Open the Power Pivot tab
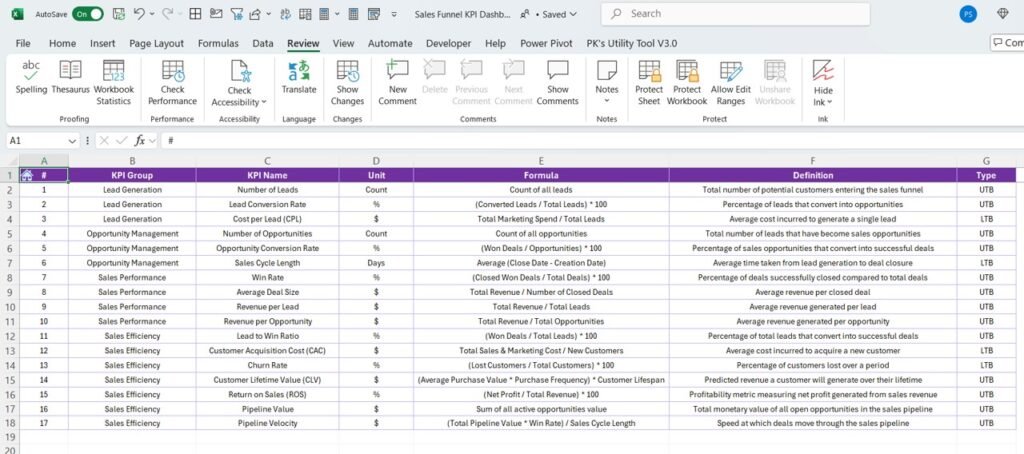 pos(546,43)
